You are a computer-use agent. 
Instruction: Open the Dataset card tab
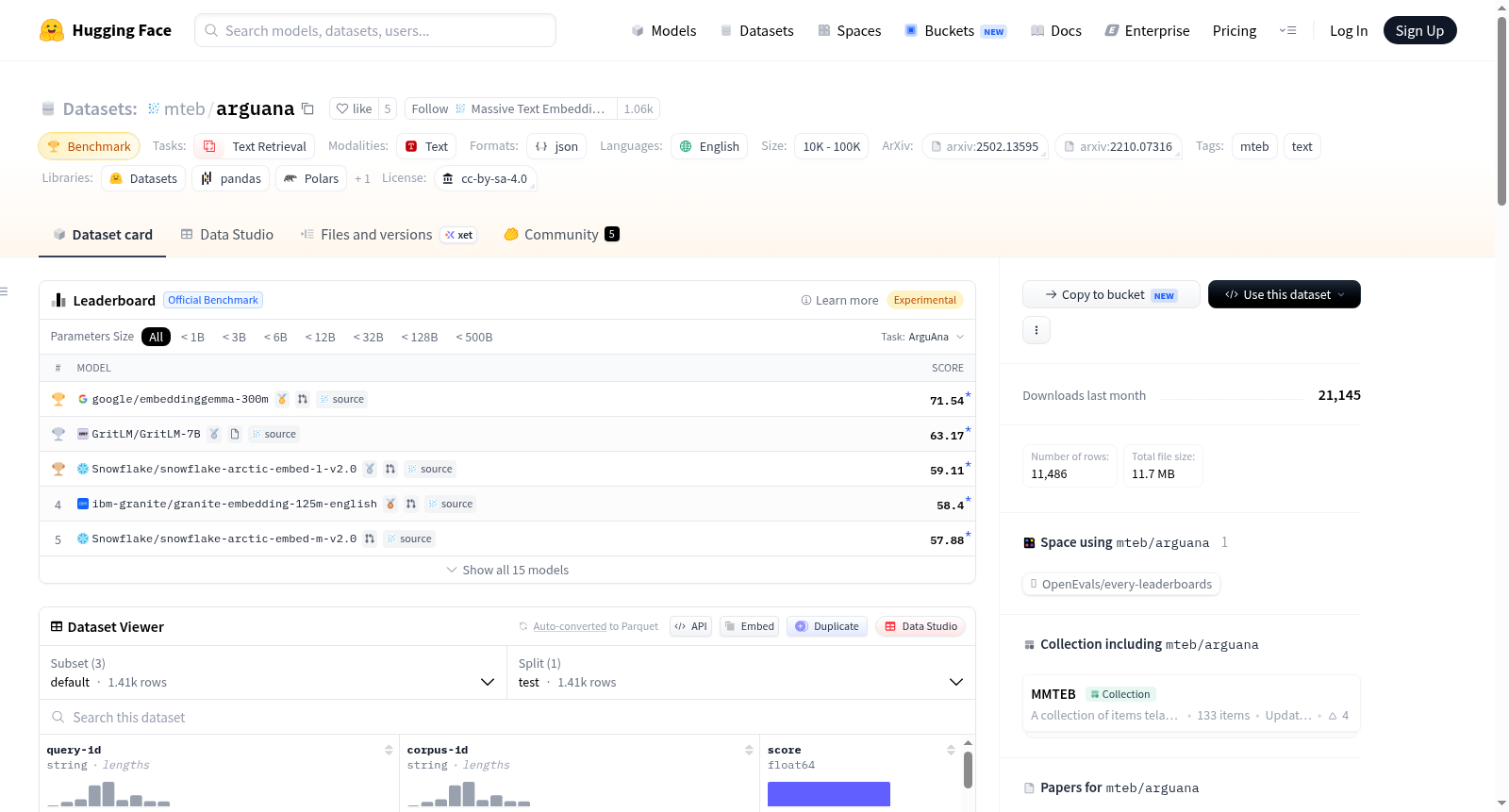102,235
